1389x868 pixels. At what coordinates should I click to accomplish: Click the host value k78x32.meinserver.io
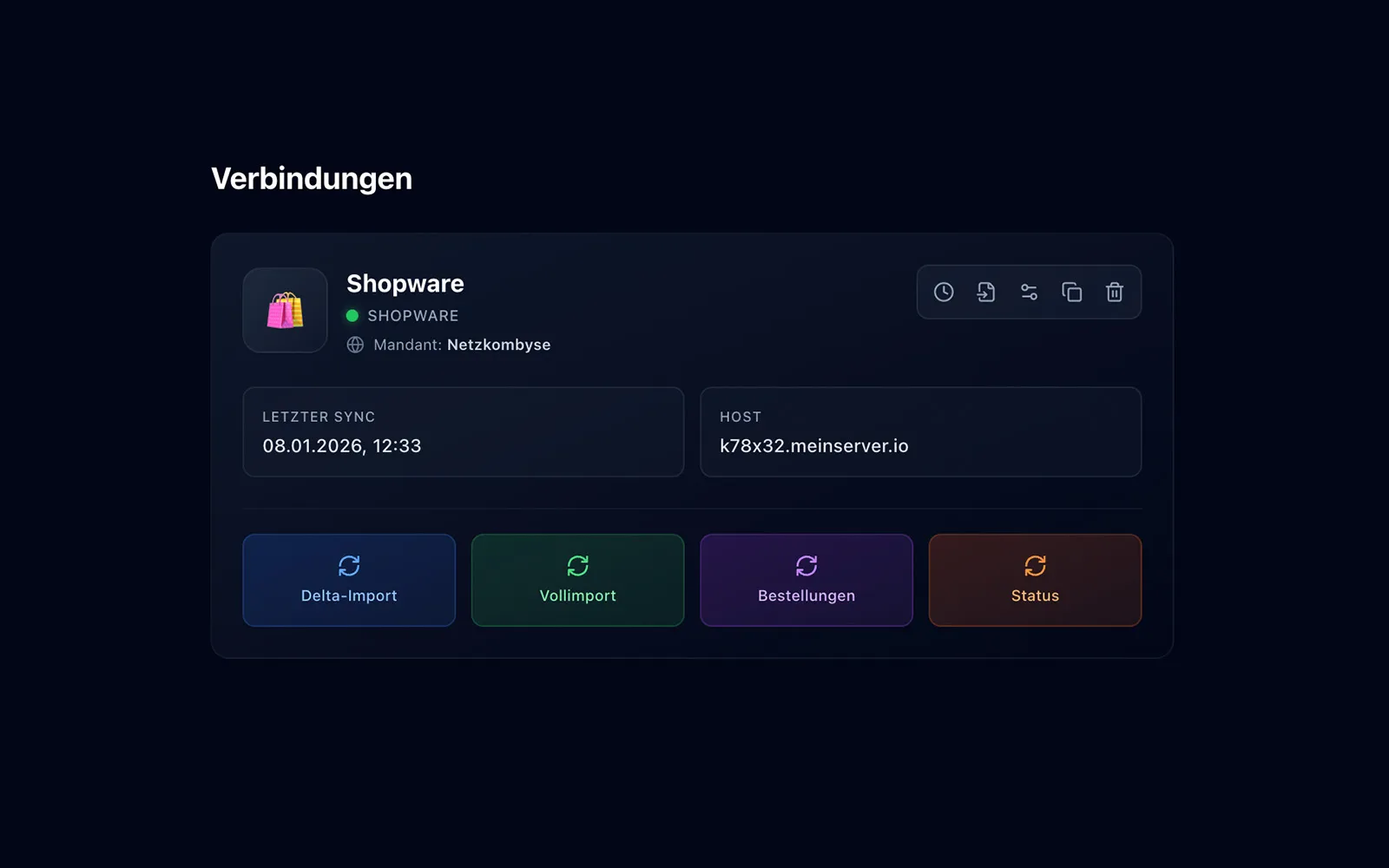pos(814,446)
